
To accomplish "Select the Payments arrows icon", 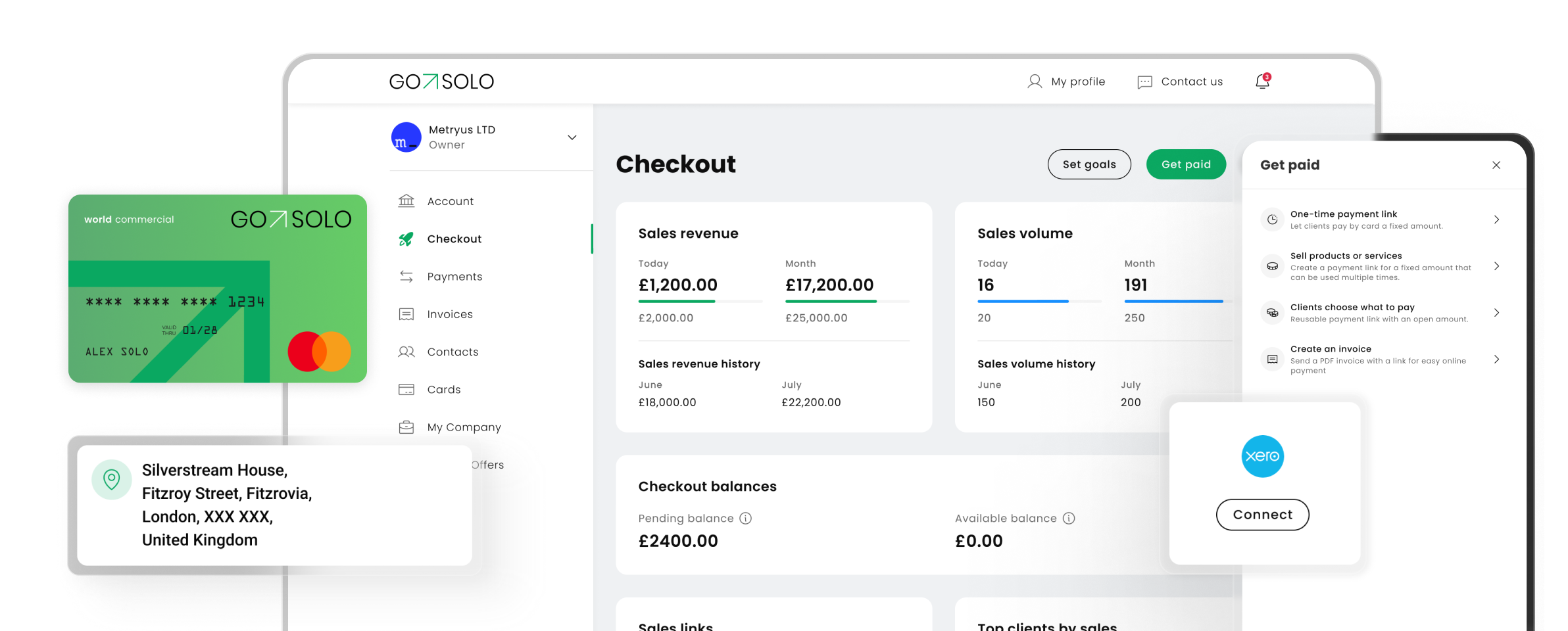I will tap(406, 276).
